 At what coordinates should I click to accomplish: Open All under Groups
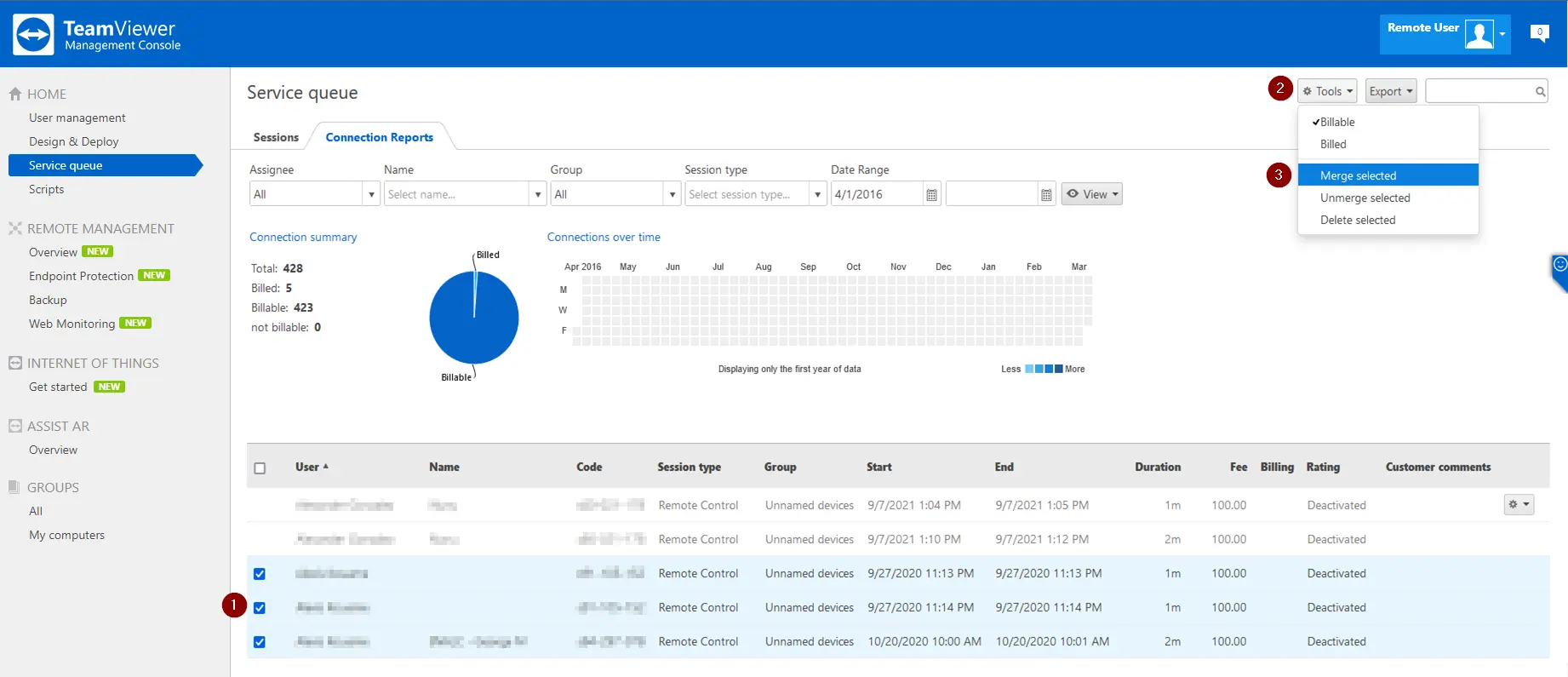(36, 511)
